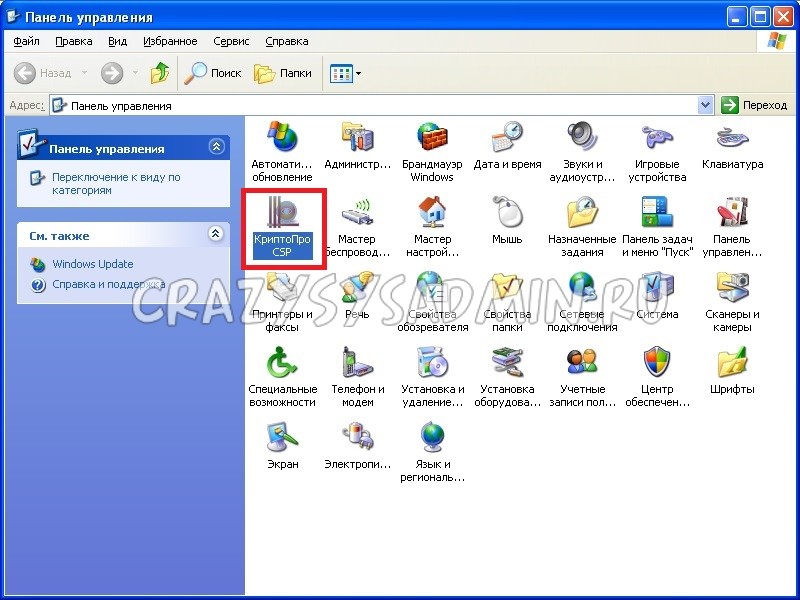Open Брандмауэр Windows icon
Image resolution: width=800 pixels, height=600 pixels.
[x=432, y=137]
